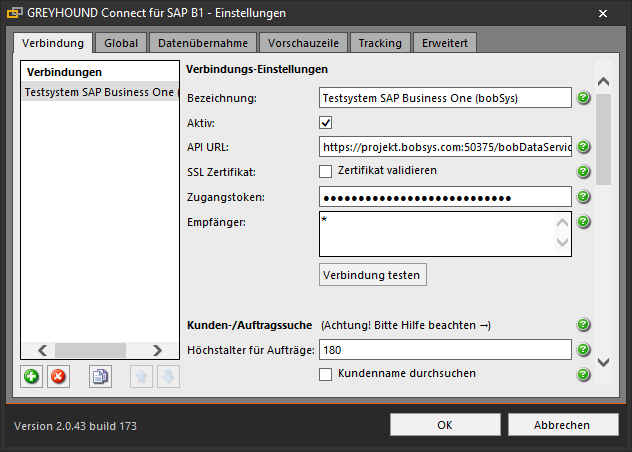Open help icon next to Bezeichnung field
The width and height of the screenshot is (632, 452).
(x=583, y=98)
